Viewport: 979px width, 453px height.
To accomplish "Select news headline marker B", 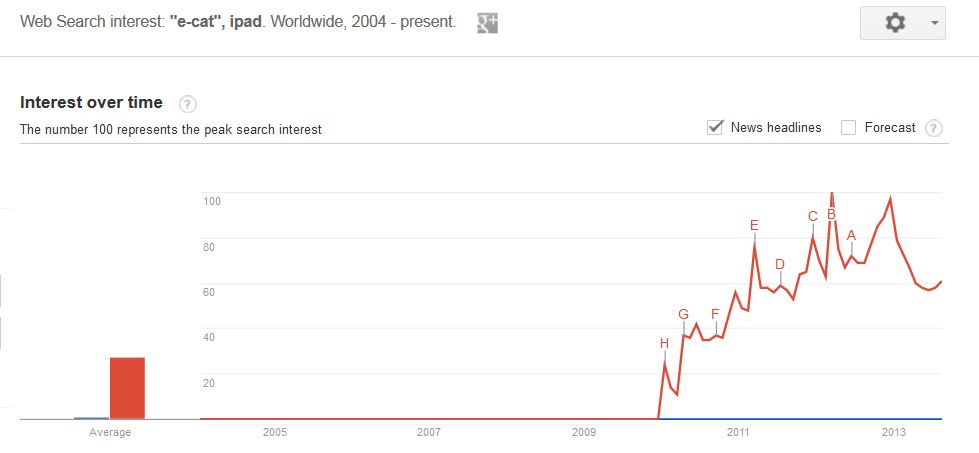I will tap(831, 214).
